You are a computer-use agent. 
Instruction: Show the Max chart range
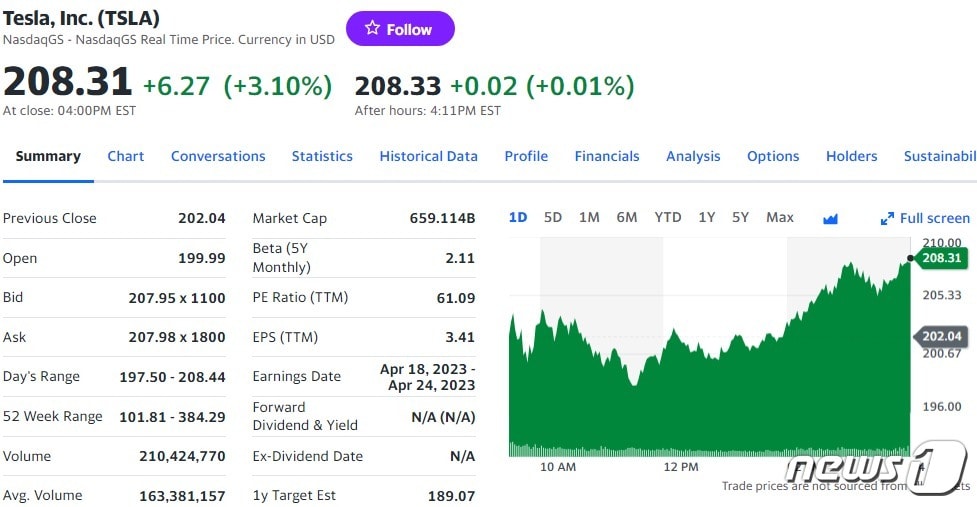[780, 217]
